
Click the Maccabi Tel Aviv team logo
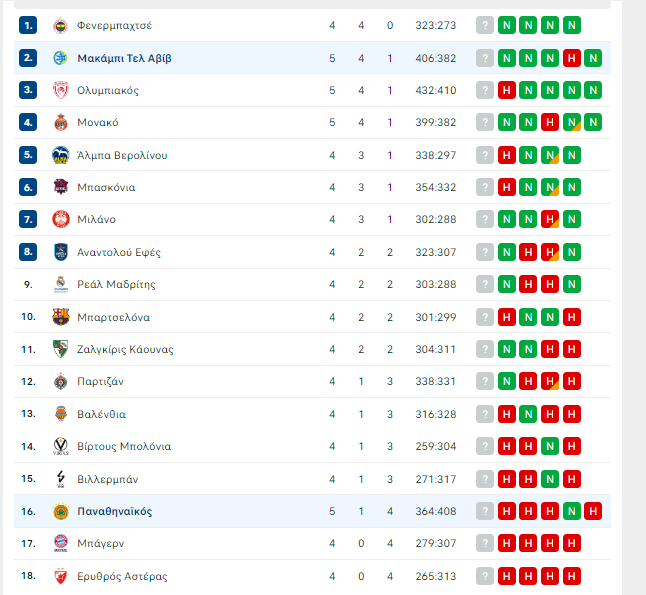point(60,58)
